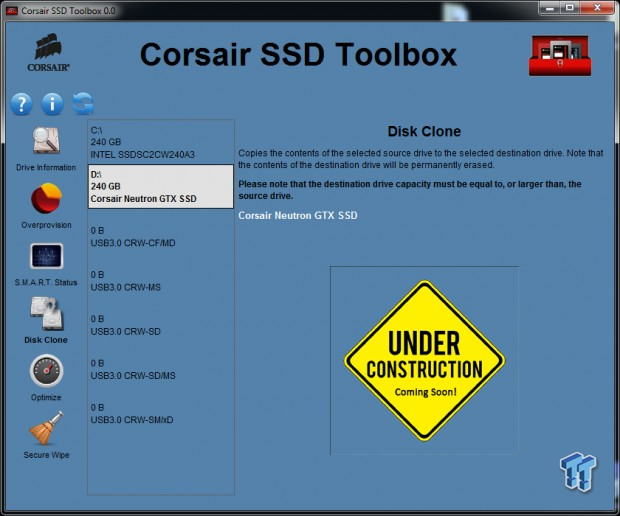Click the Drive Information label
The image size is (620, 516).
(x=46, y=167)
